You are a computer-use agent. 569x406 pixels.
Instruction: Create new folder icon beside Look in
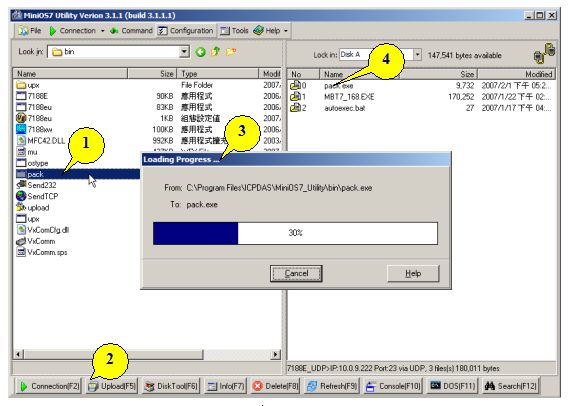pyautogui.click(x=231, y=52)
